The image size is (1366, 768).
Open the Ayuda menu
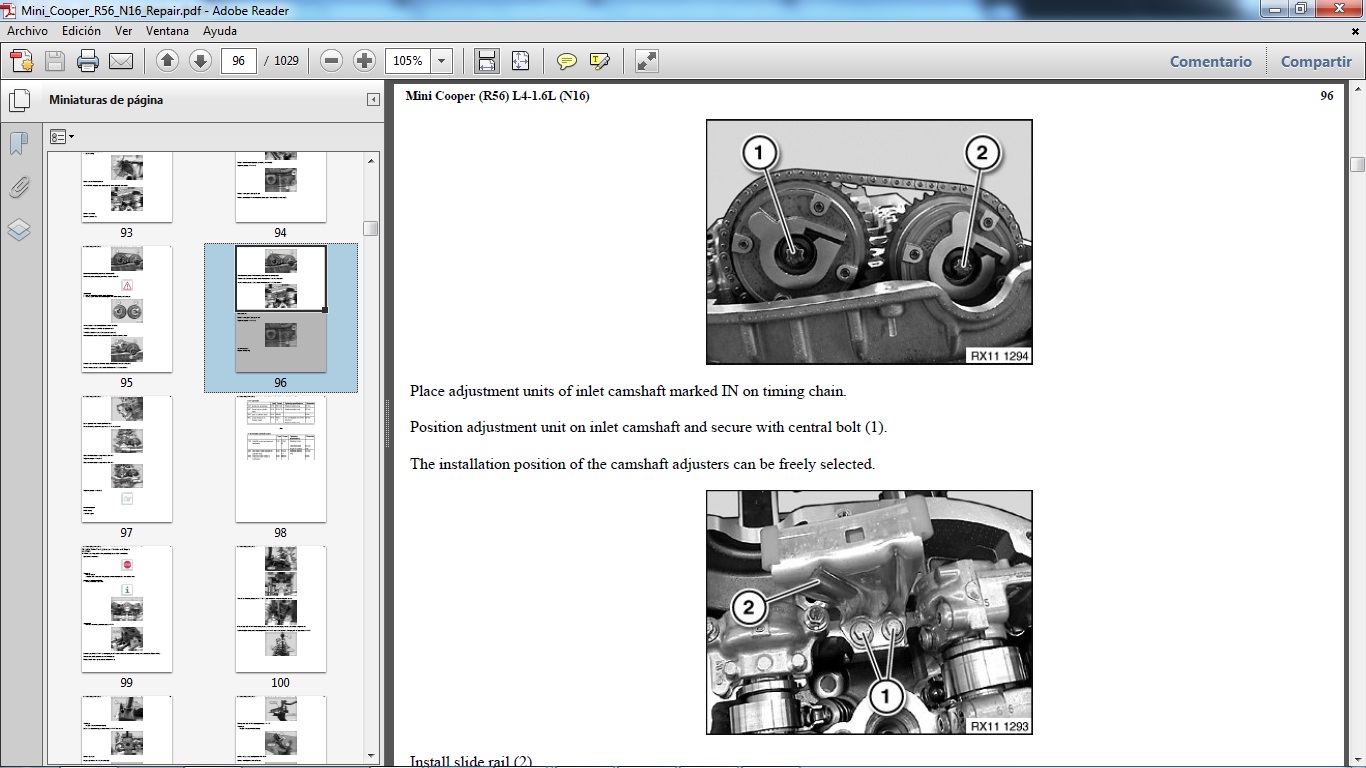point(220,31)
